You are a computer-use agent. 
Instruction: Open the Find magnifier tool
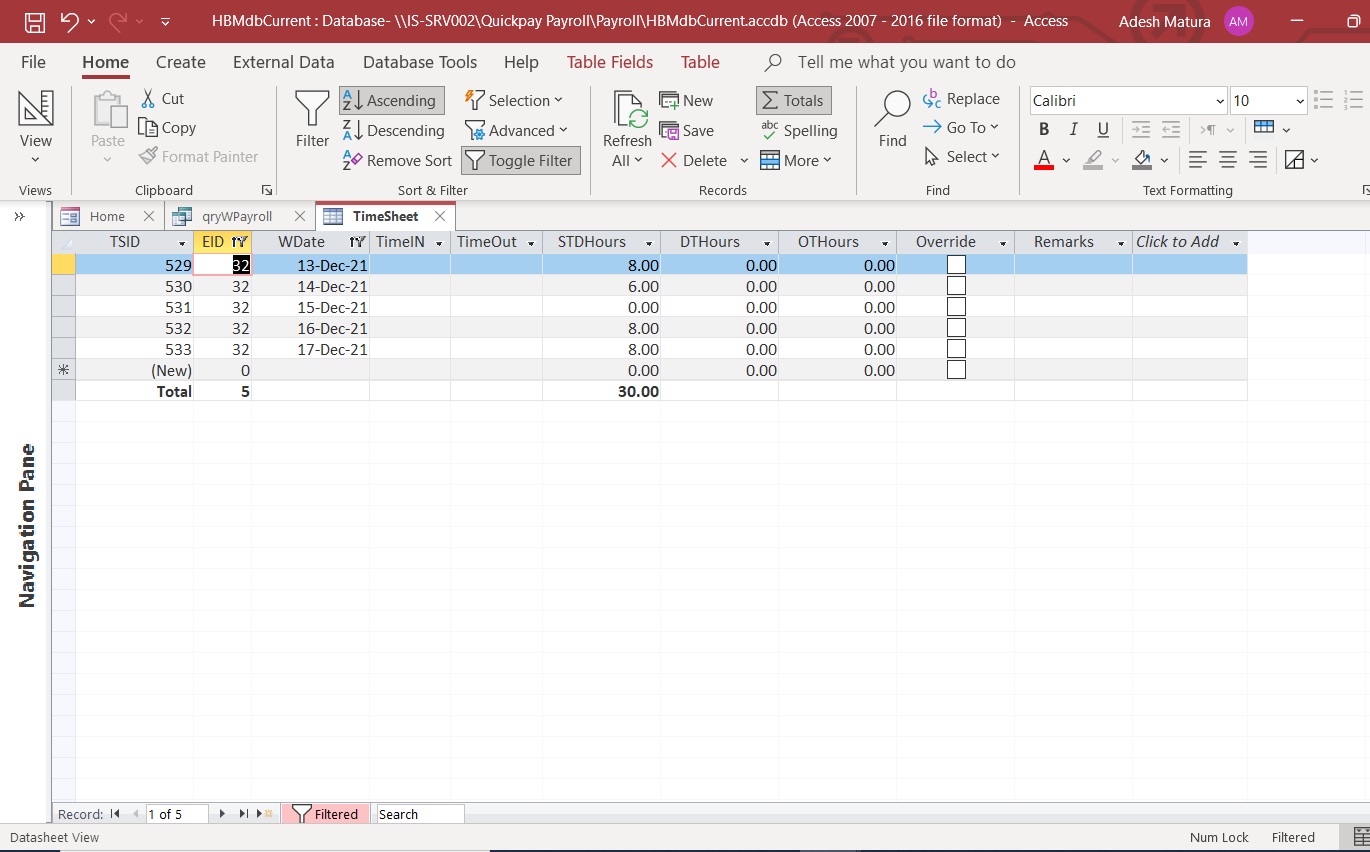pyautogui.click(x=892, y=120)
